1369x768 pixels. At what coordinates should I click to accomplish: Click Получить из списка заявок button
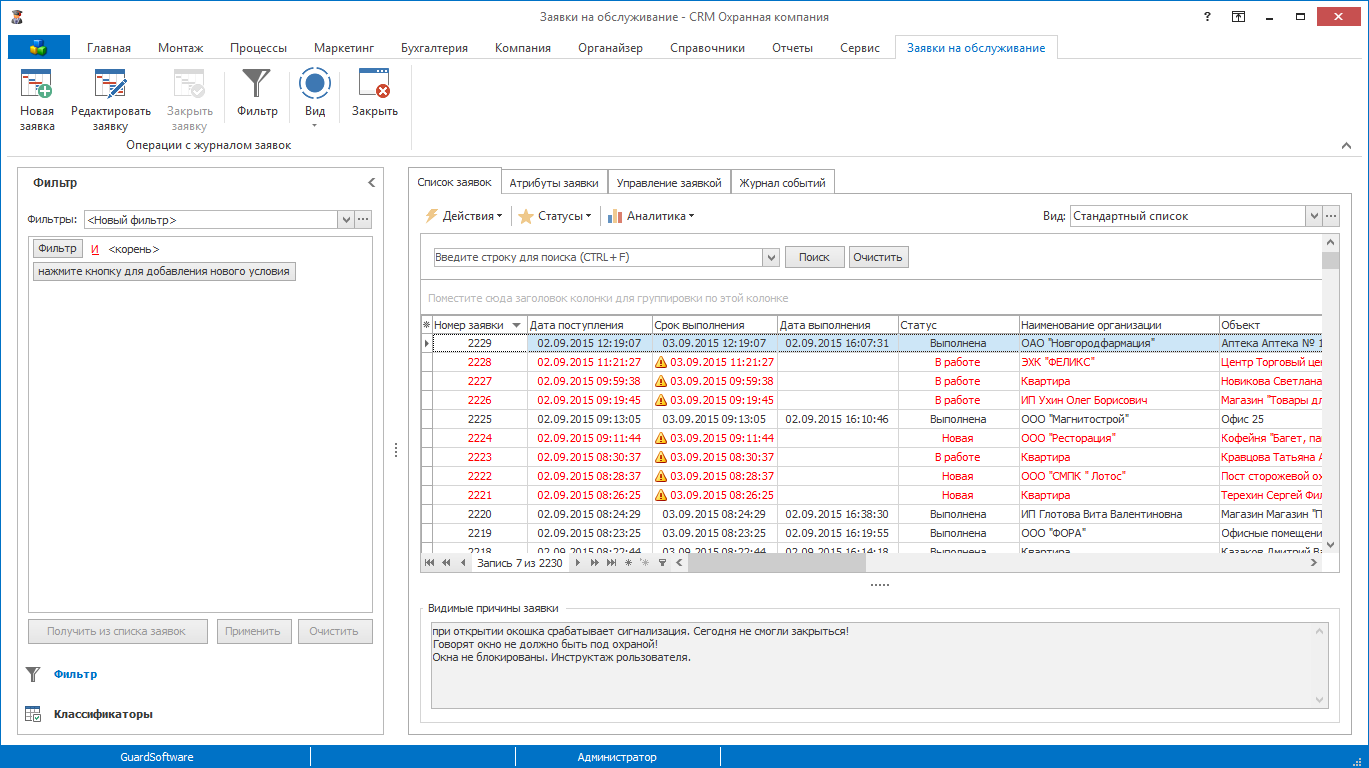(117, 632)
